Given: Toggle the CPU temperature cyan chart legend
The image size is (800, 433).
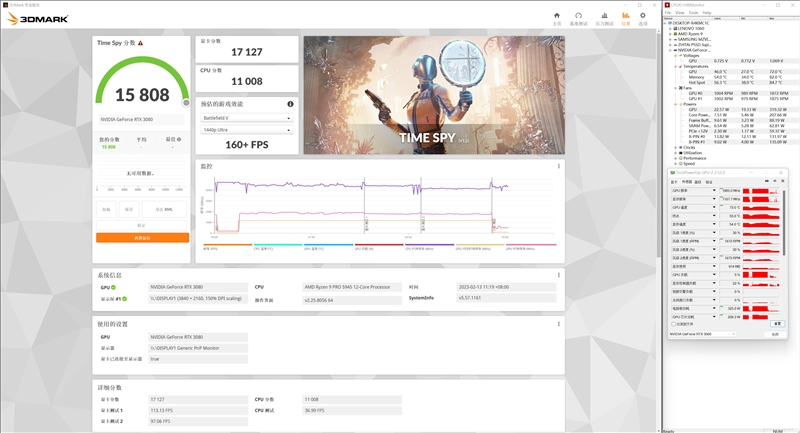Looking at the screenshot, I should point(278,247).
